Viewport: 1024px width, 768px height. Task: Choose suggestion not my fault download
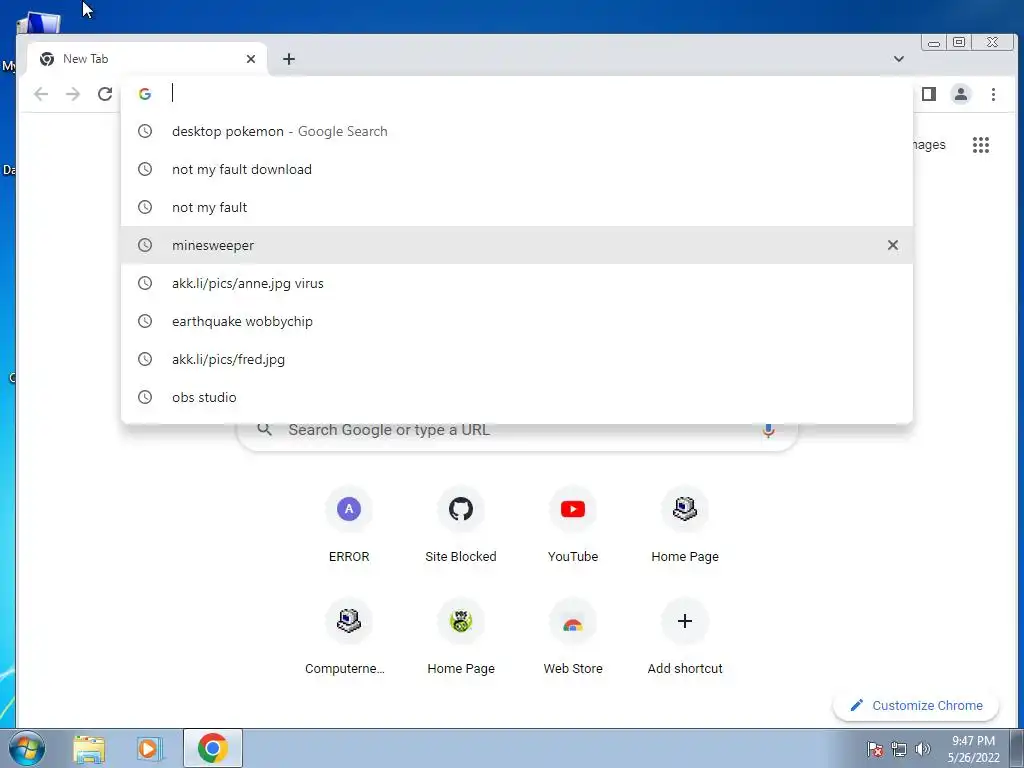point(517,169)
